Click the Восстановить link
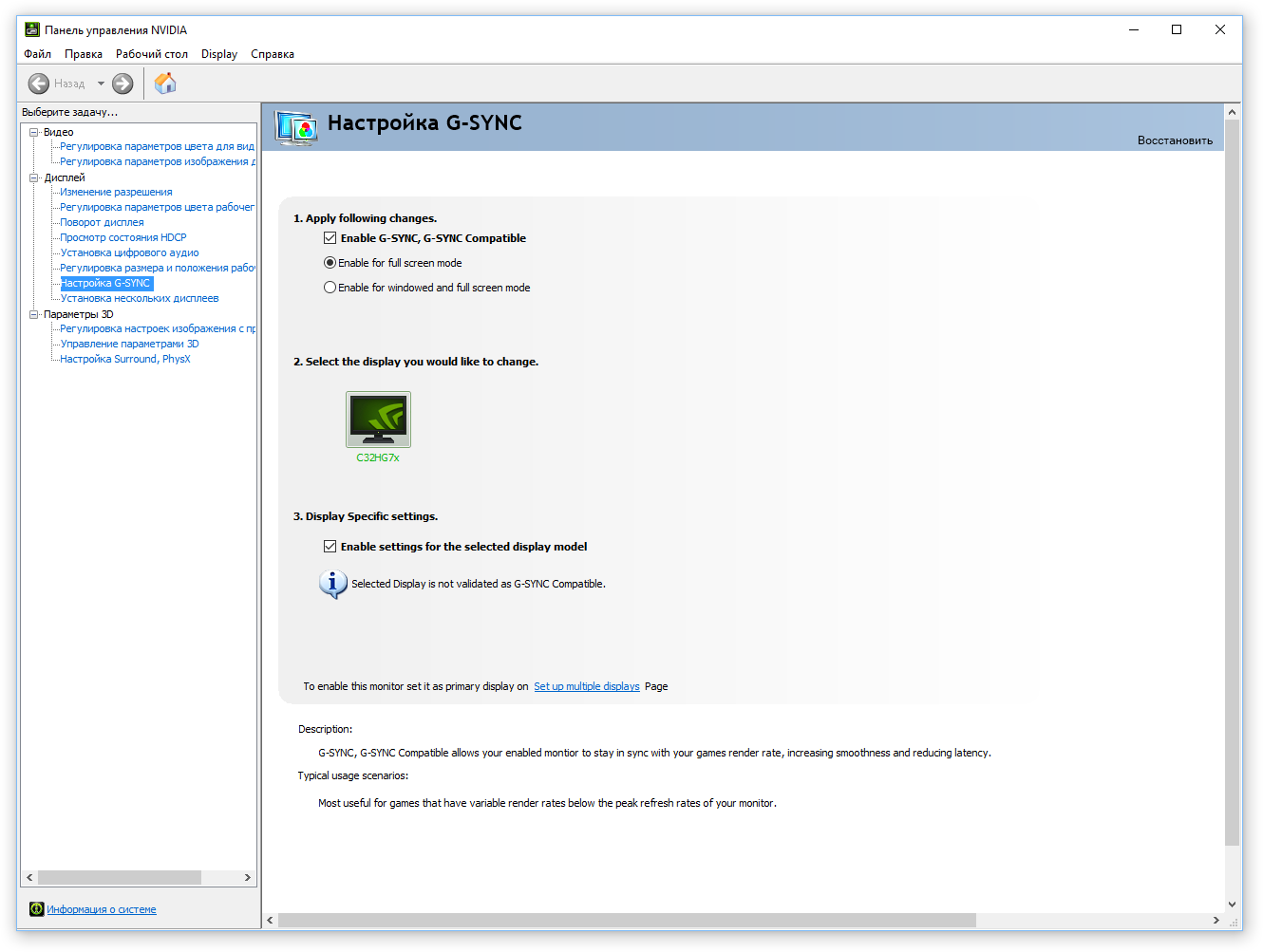The width and height of the screenshot is (1263, 952). (x=1175, y=140)
